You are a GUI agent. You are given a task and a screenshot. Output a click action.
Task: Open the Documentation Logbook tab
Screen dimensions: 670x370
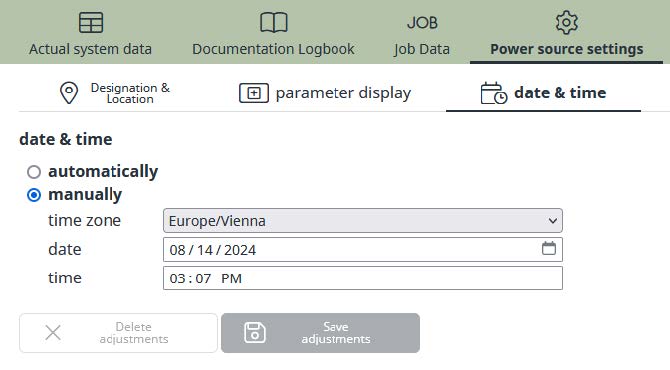point(273,32)
